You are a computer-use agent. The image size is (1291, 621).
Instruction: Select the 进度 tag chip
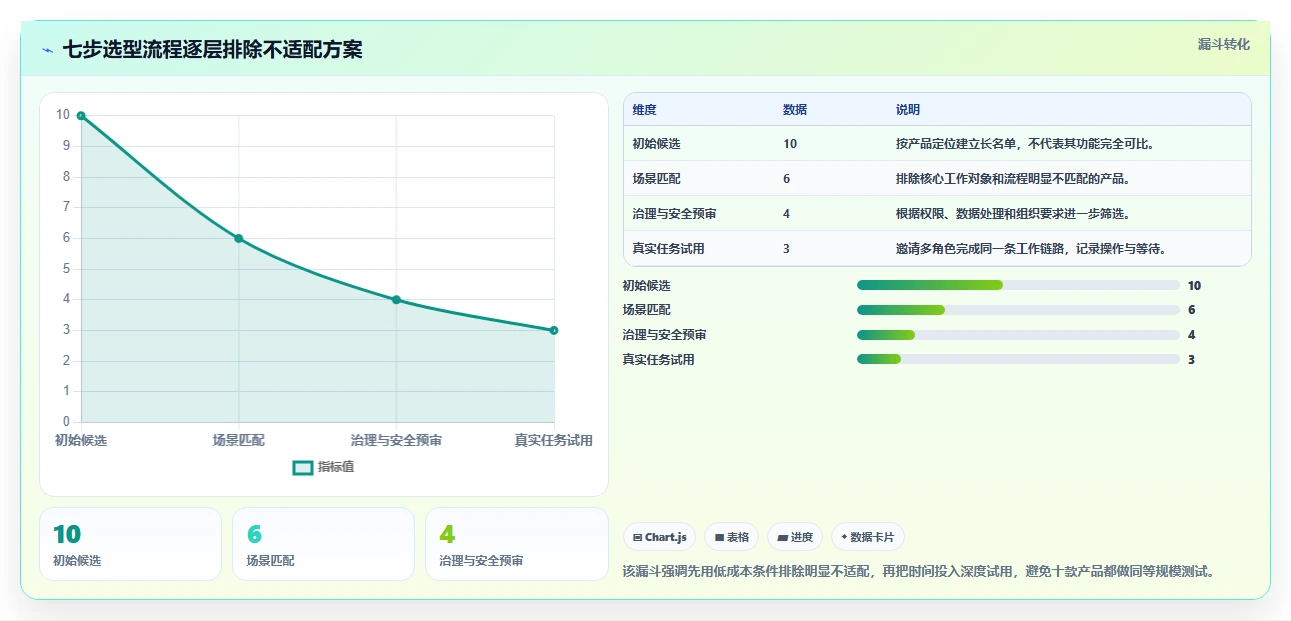(795, 537)
